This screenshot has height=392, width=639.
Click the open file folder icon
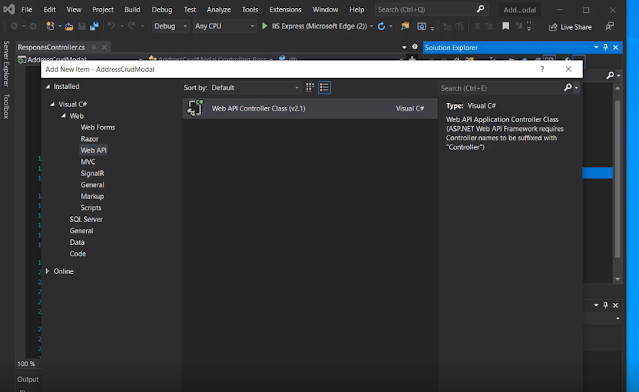point(69,26)
